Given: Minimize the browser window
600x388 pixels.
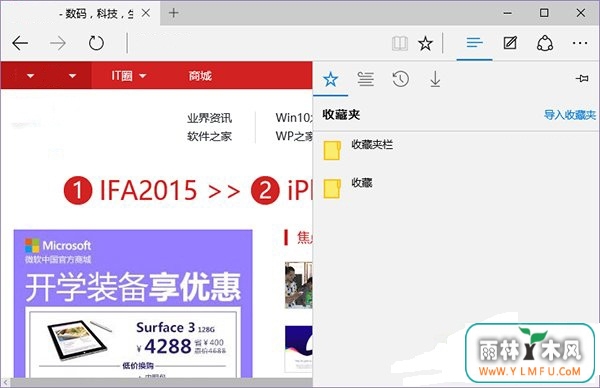Looking at the screenshot, I should pyautogui.click(x=507, y=13).
